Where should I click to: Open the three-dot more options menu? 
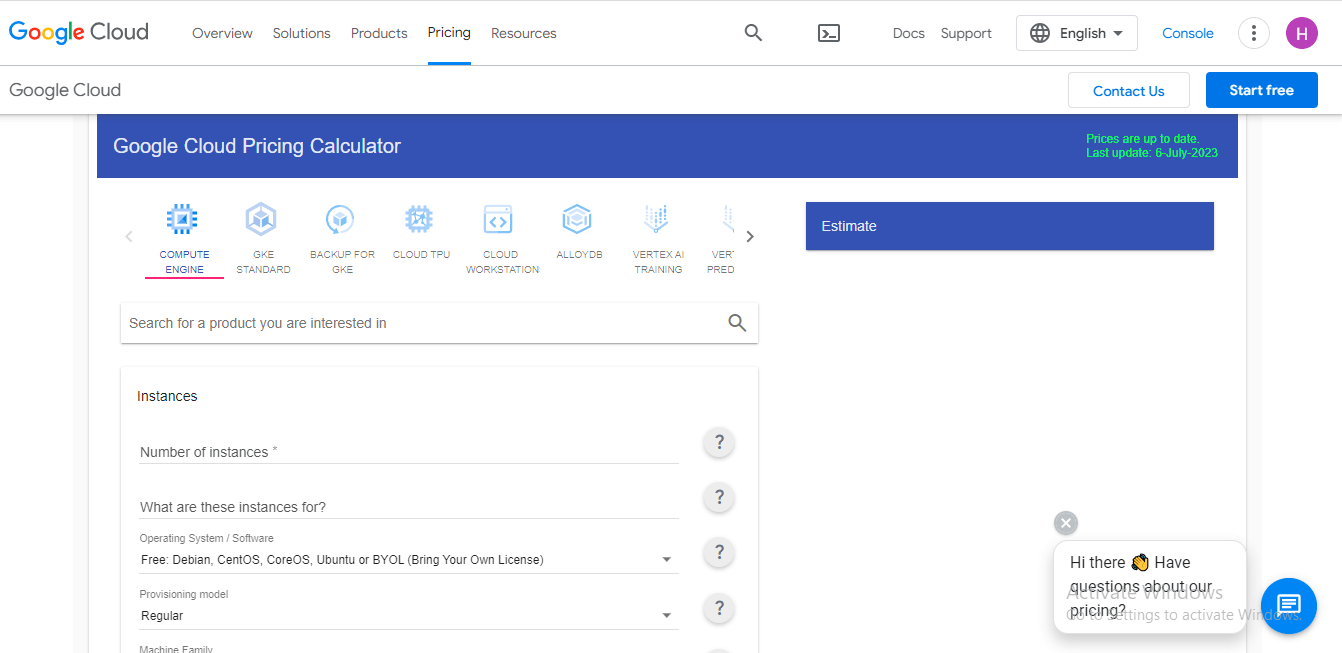pos(1253,33)
